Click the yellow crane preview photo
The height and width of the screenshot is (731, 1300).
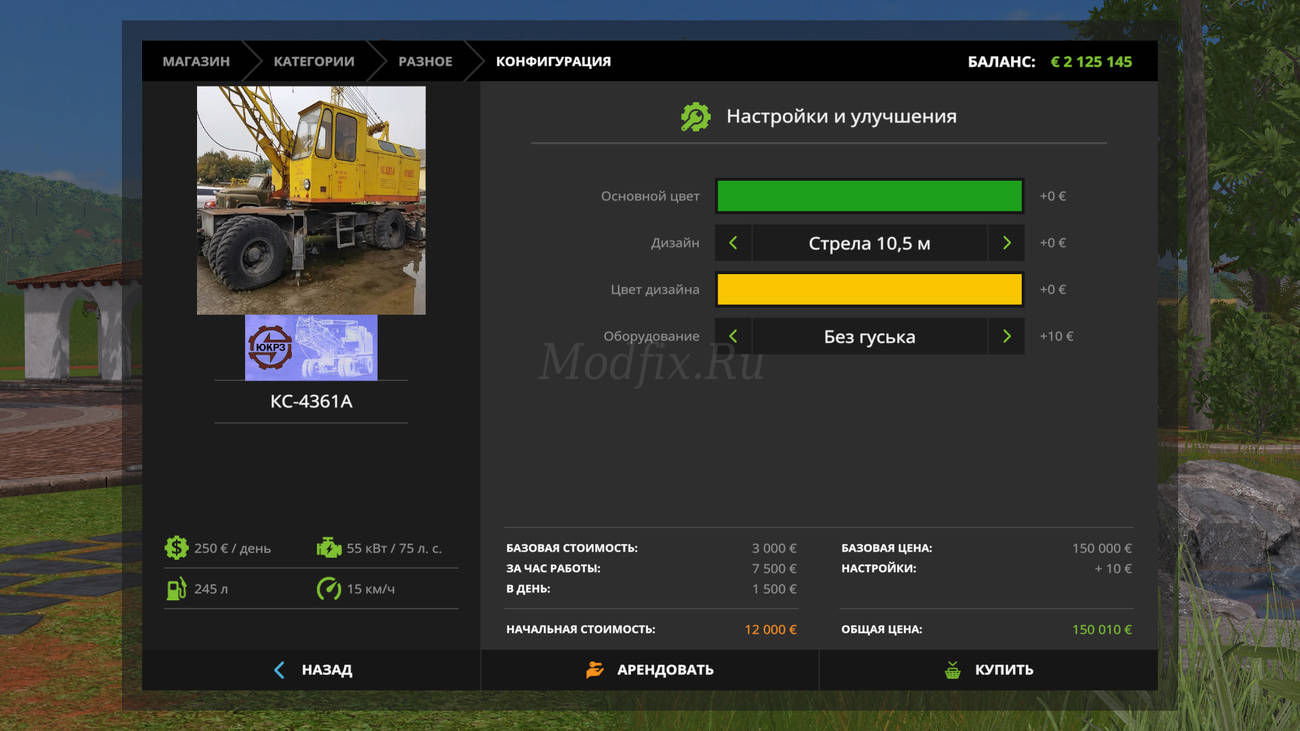tap(311, 200)
